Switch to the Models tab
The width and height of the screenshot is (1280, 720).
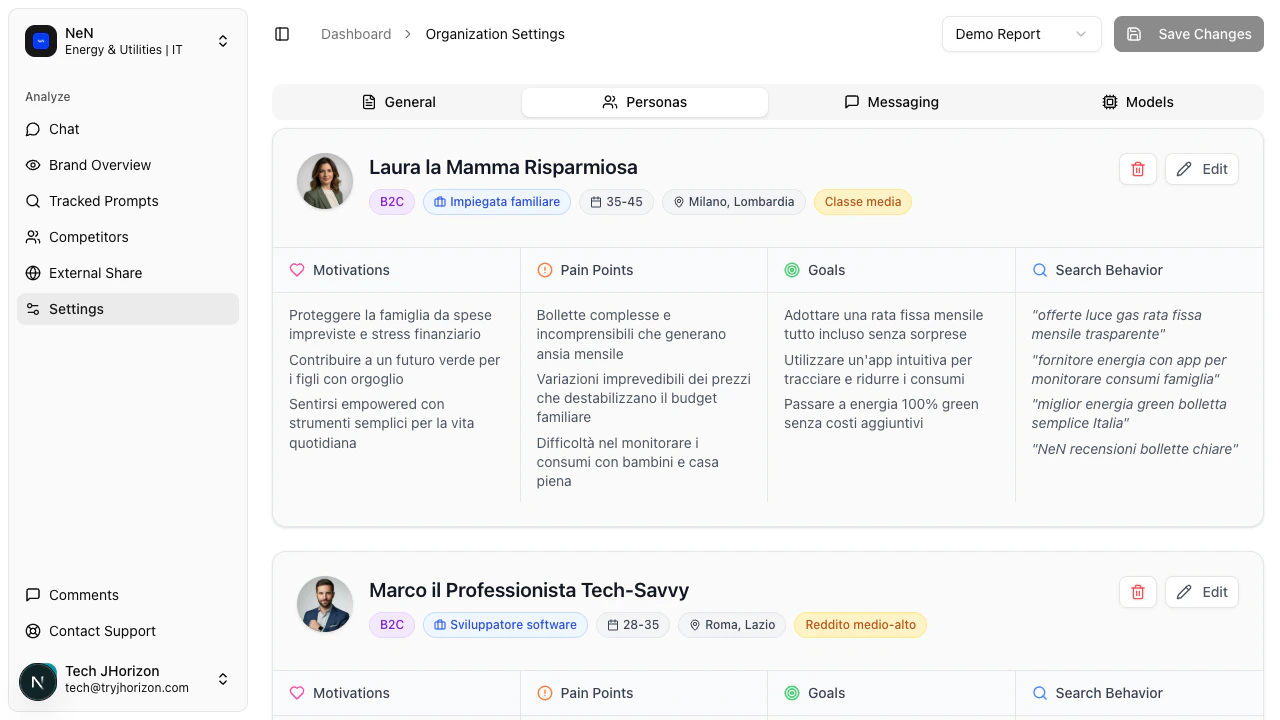[x=1137, y=101]
